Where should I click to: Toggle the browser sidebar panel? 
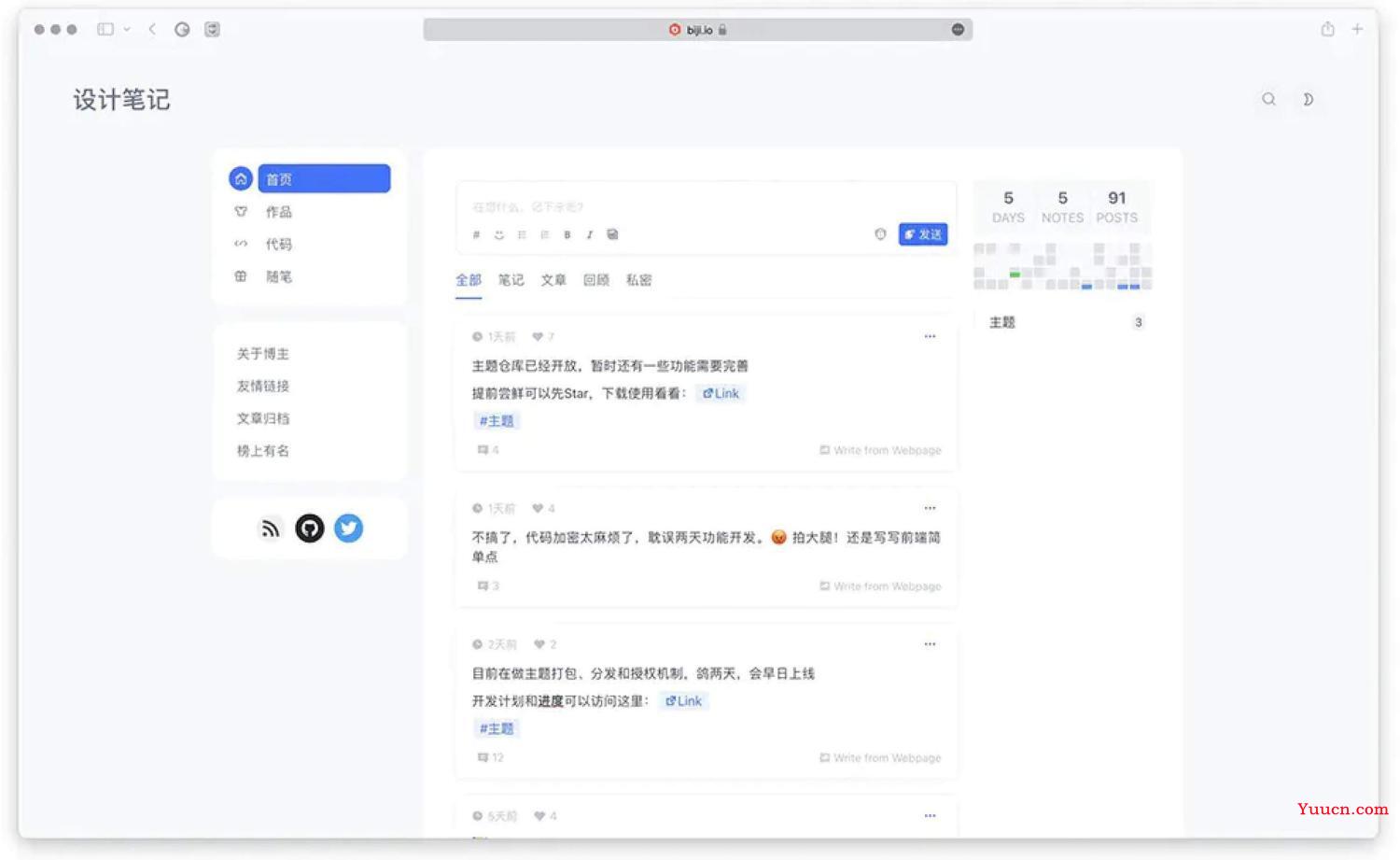click(x=105, y=30)
